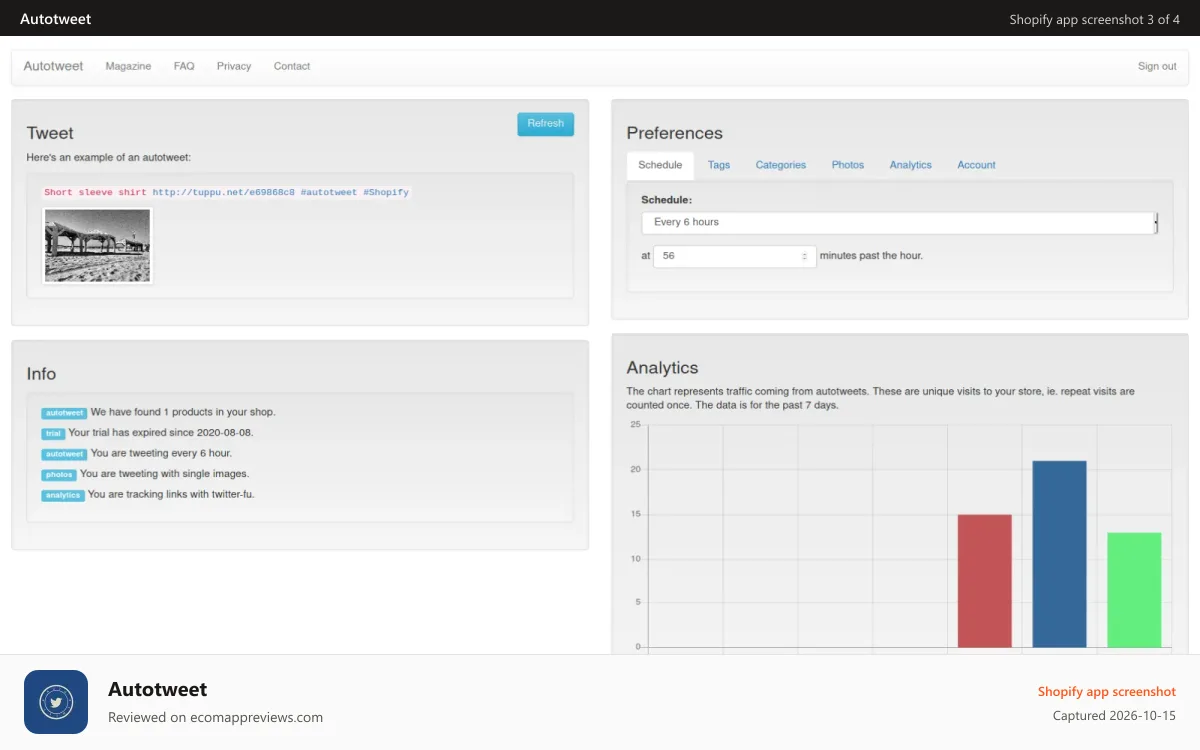Click the photos badge in Info

tap(59, 475)
